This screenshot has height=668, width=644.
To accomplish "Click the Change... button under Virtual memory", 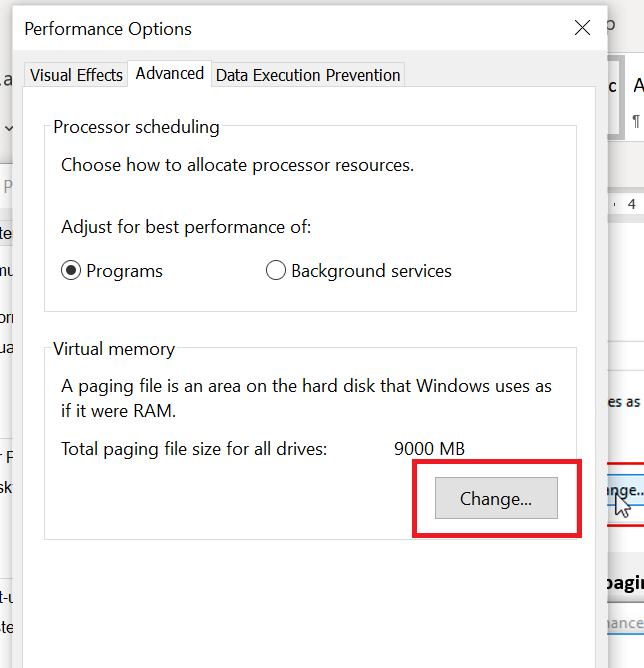I will 496,498.
